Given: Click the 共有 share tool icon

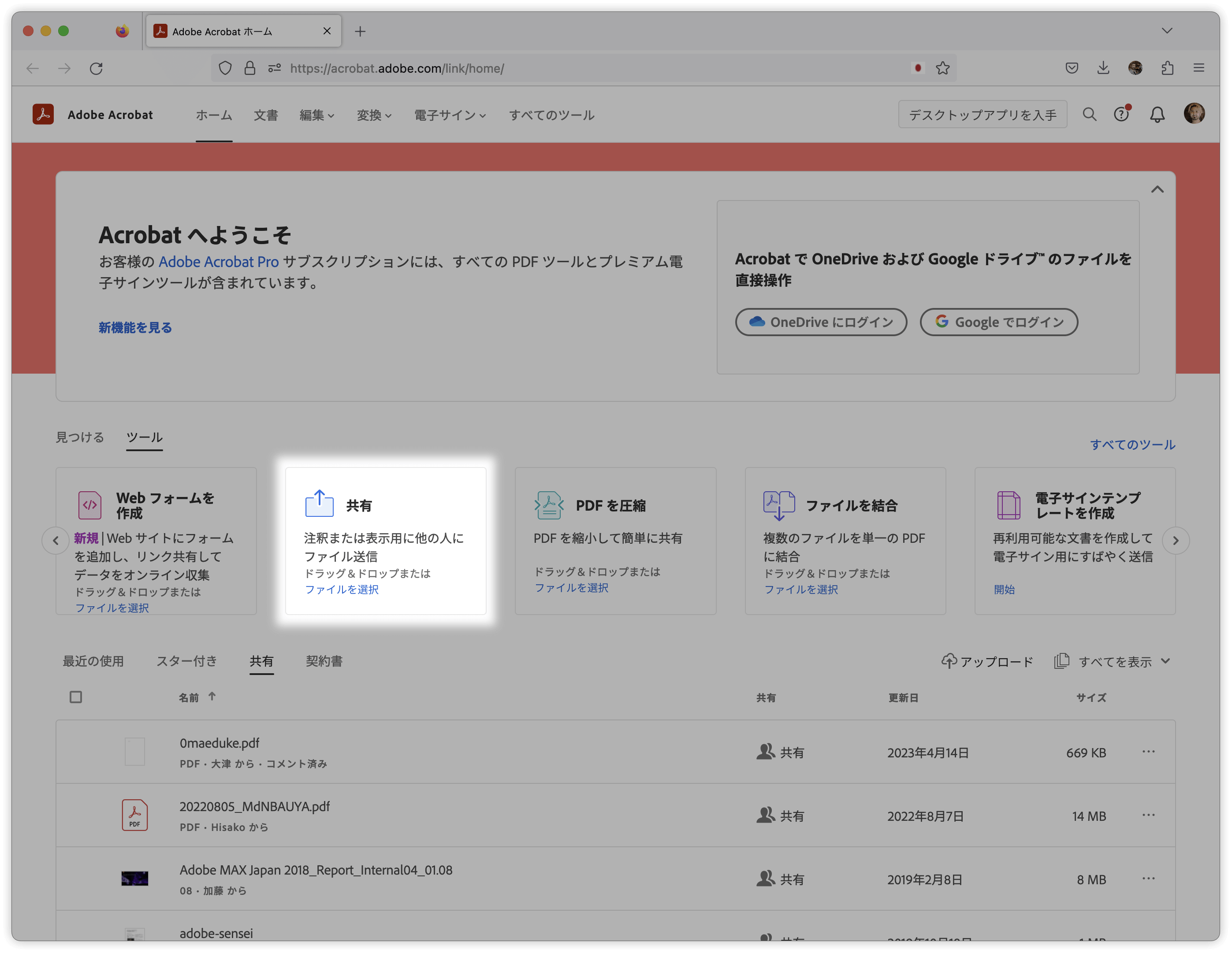Looking at the screenshot, I should click(x=319, y=504).
